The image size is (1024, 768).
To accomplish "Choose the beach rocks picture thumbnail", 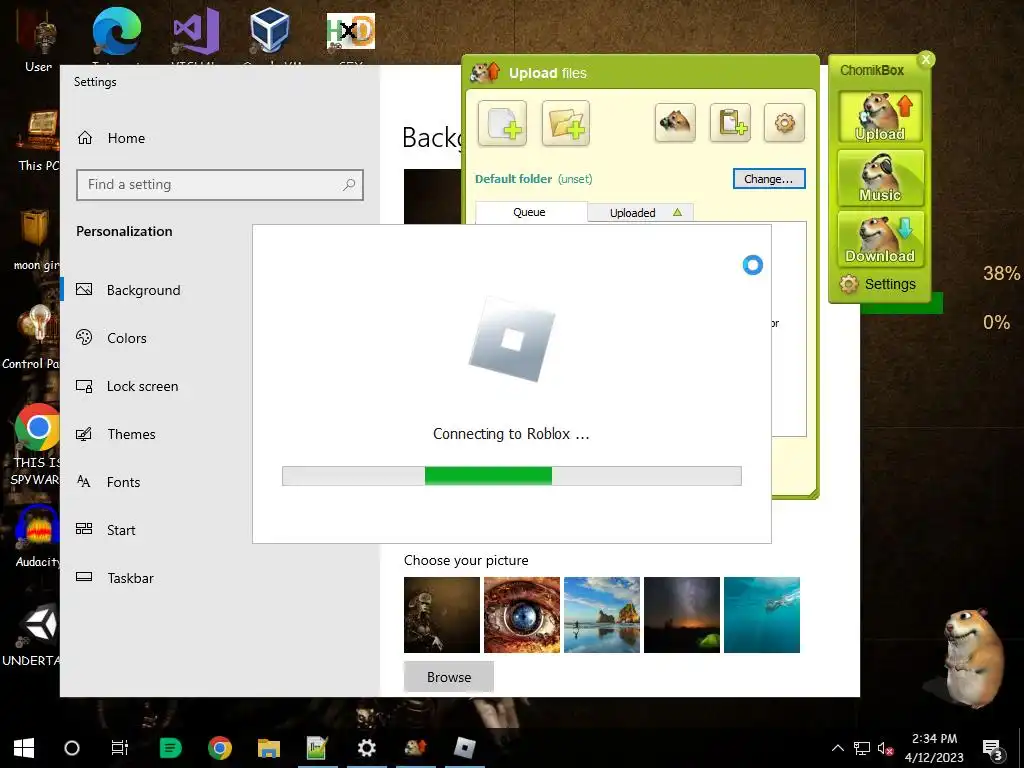I will tap(601, 615).
